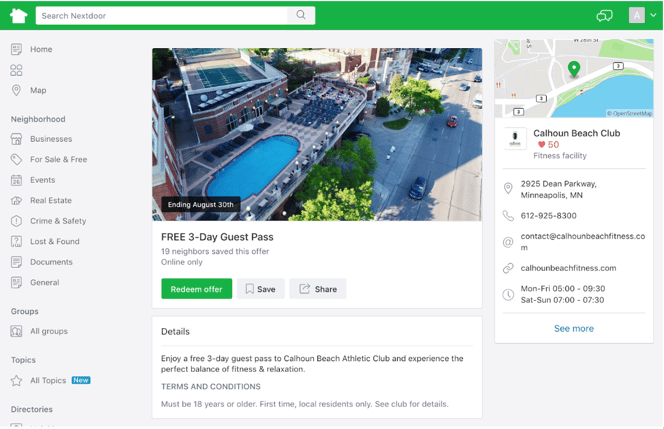
Task: Click the All groups icon
Action: tap(16, 331)
